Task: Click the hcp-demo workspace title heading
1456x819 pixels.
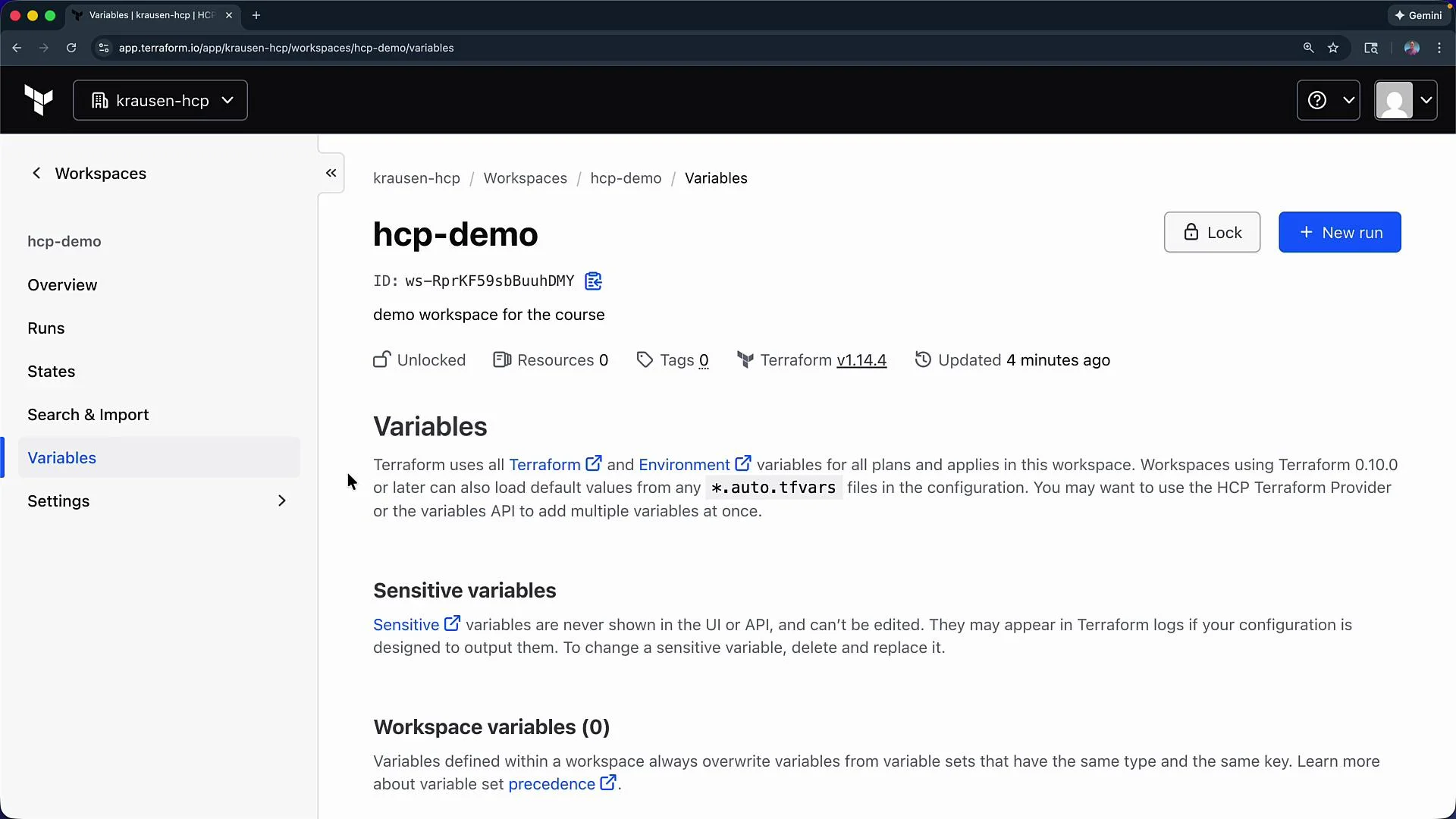Action: pyautogui.click(x=455, y=234)
